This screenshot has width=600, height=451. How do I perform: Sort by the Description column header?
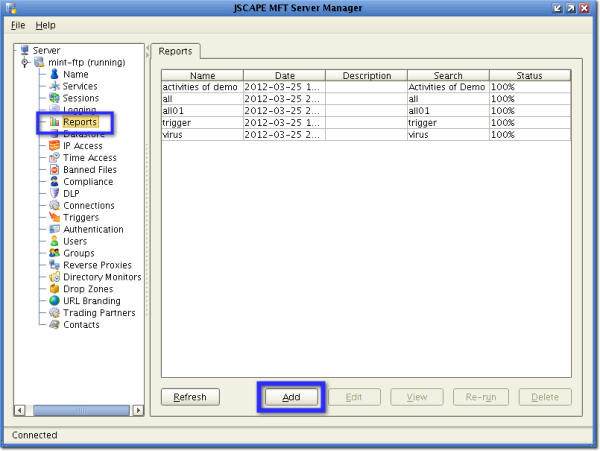[x=367, y=75]
